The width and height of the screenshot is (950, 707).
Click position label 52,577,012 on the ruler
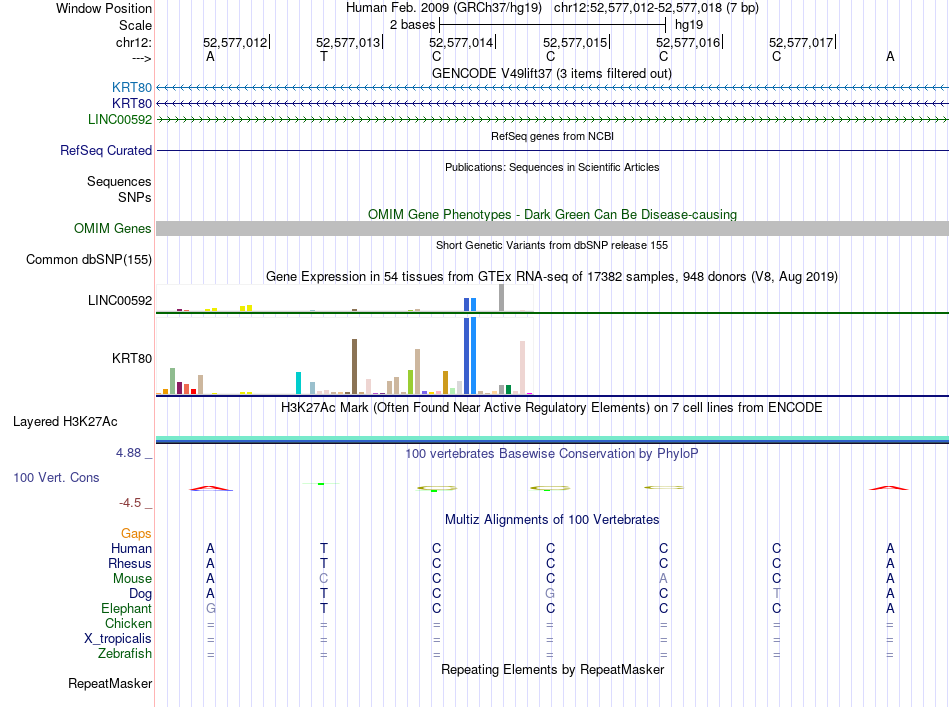point(234,42)
